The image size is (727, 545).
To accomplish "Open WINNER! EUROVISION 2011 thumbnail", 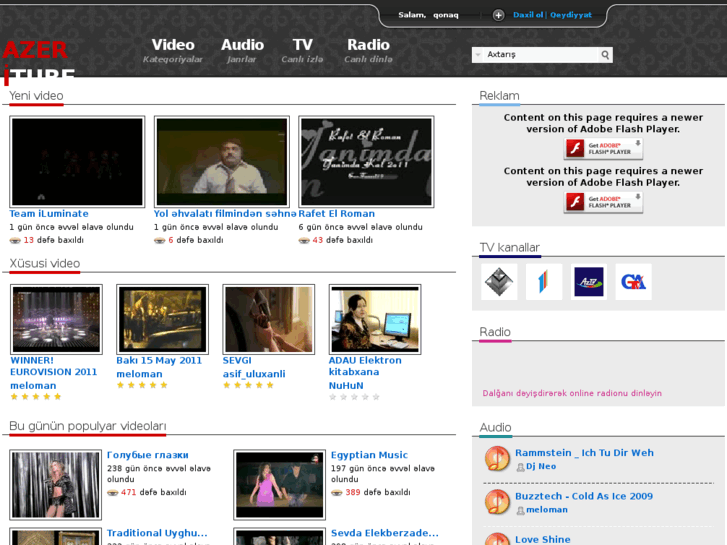I will 56,319.
